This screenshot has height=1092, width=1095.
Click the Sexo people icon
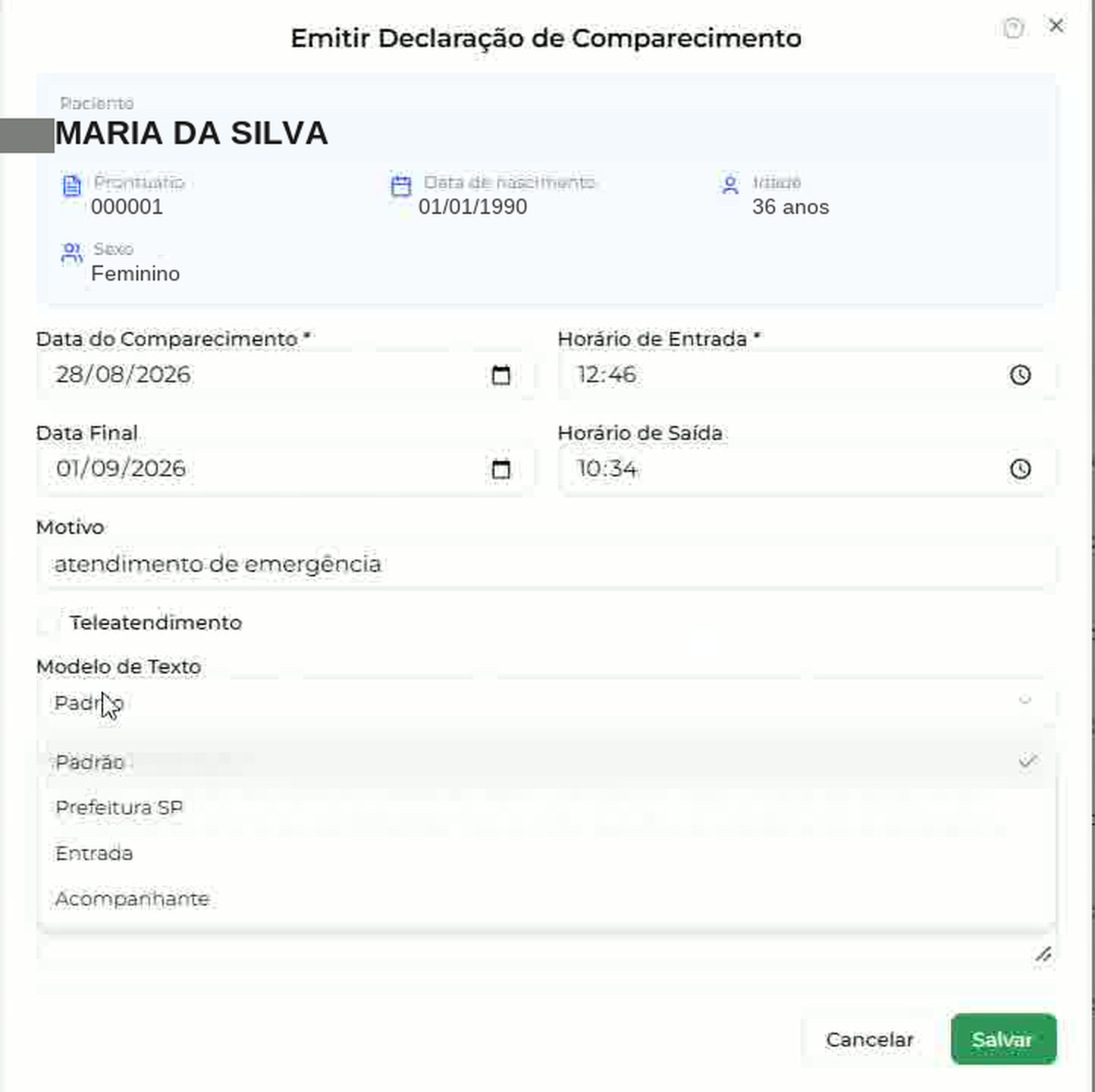coord(71,253)
